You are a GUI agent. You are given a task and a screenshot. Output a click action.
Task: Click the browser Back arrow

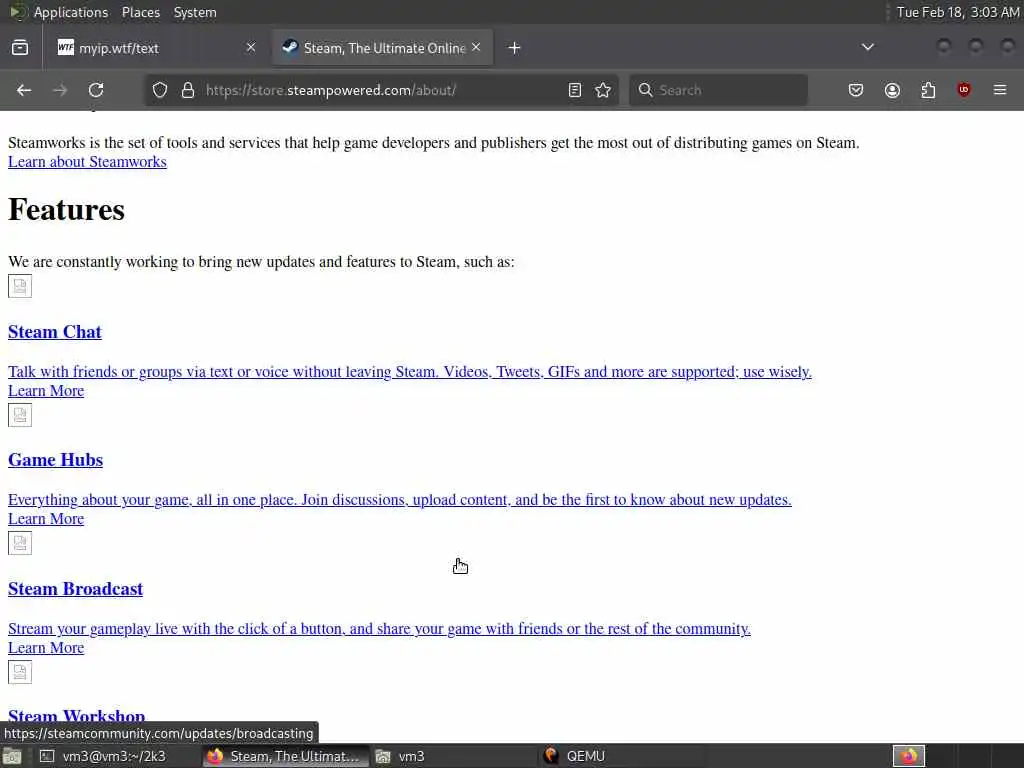24,90
